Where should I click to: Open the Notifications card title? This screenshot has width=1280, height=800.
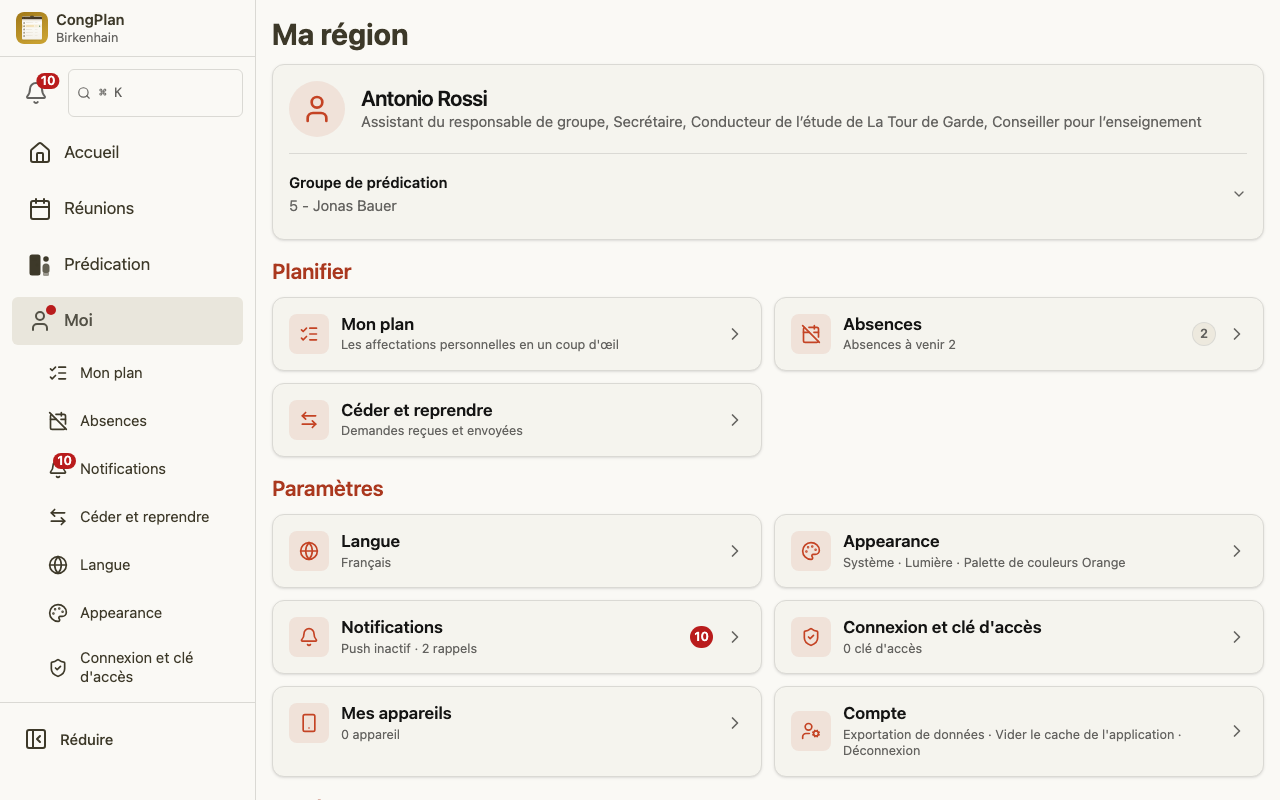[392, 627]
